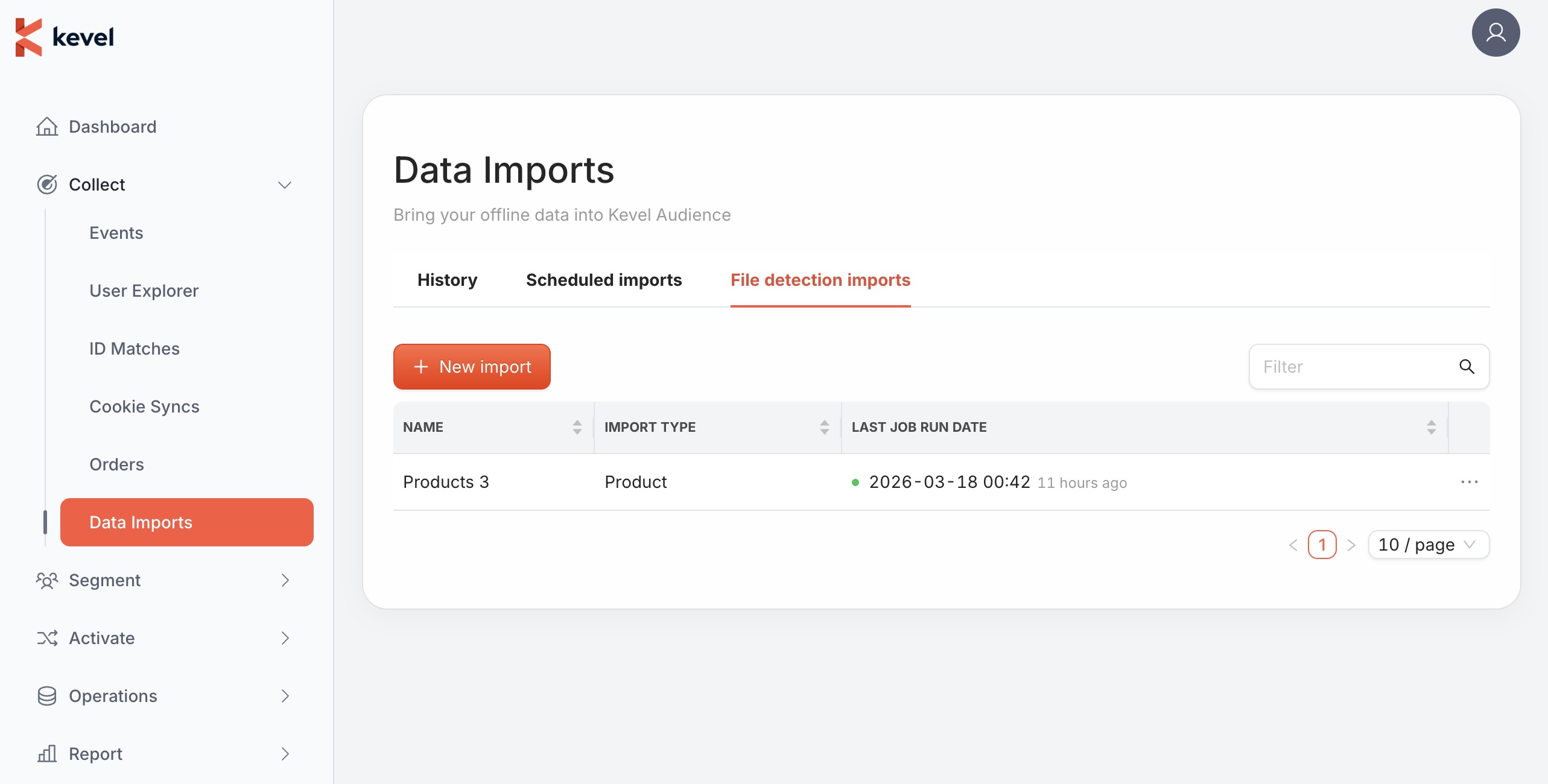Image resolution: width=1548 pixels, height=784 pixels.
Task: Switch to the History tab
Action: coord(447,280)
